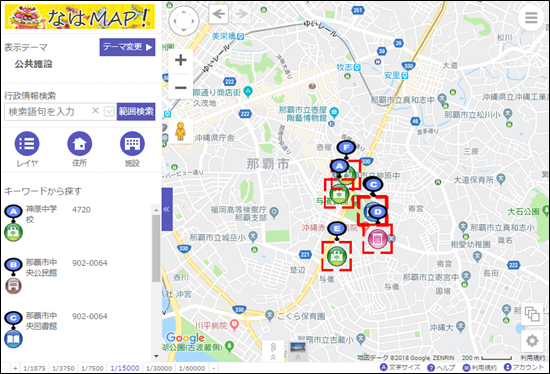Click result A 神原中学校

click(41, 214)
